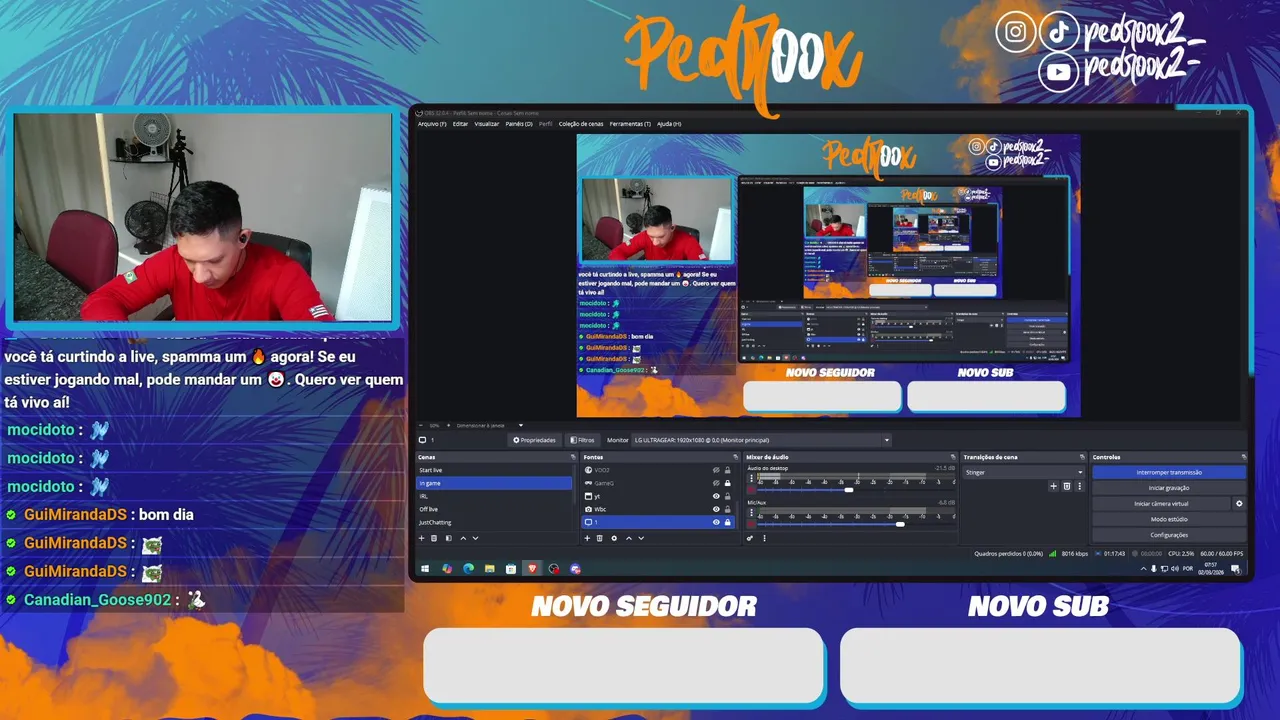Screen dimensions: 1280x720
Task: Open the 50% preview zoom dropdown
Action: click(x=435, y=426)
